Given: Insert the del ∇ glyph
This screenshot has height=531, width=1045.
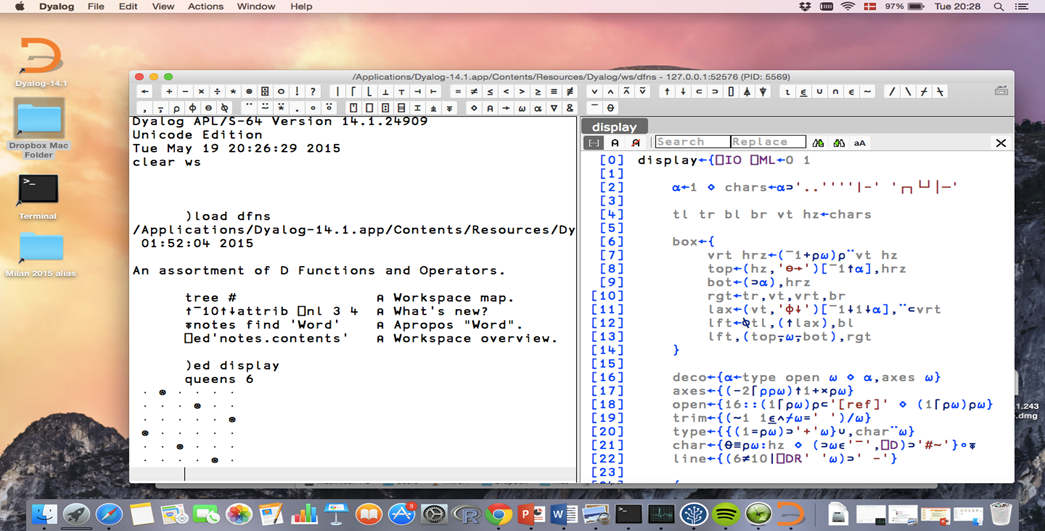Looking at the screenshot, I should [x=554, y=108].
